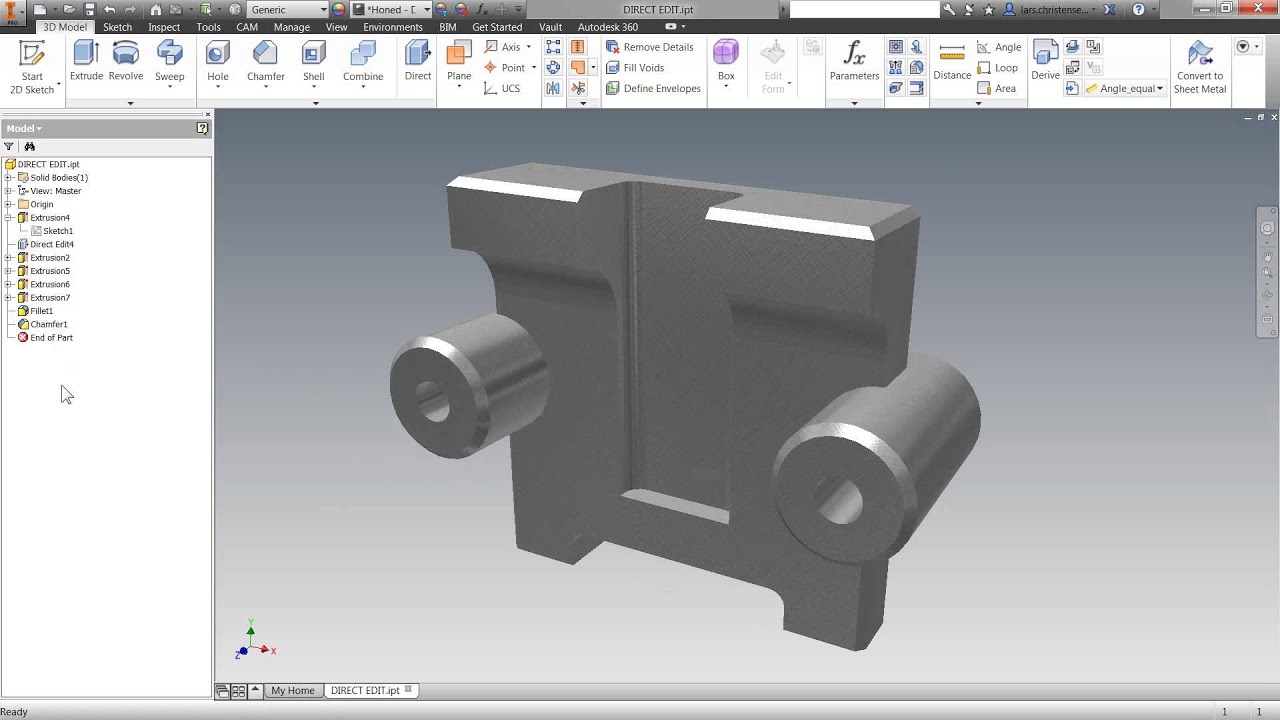Collapse the Extrusion4 node
This screenshot has width=1280, height=720.
[x=8, y=217]
